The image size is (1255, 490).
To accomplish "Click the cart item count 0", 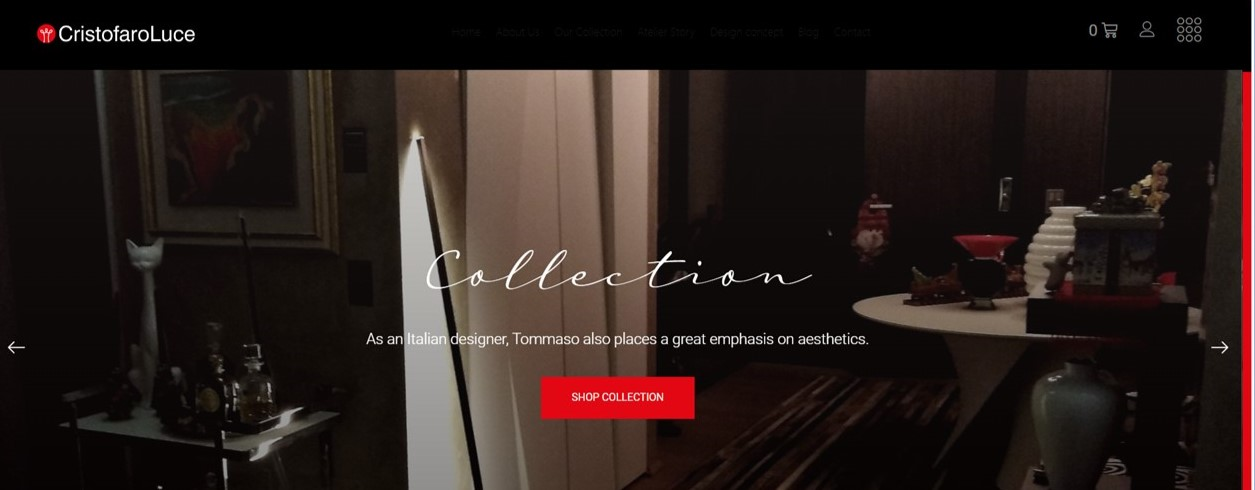I will 1093,31.
